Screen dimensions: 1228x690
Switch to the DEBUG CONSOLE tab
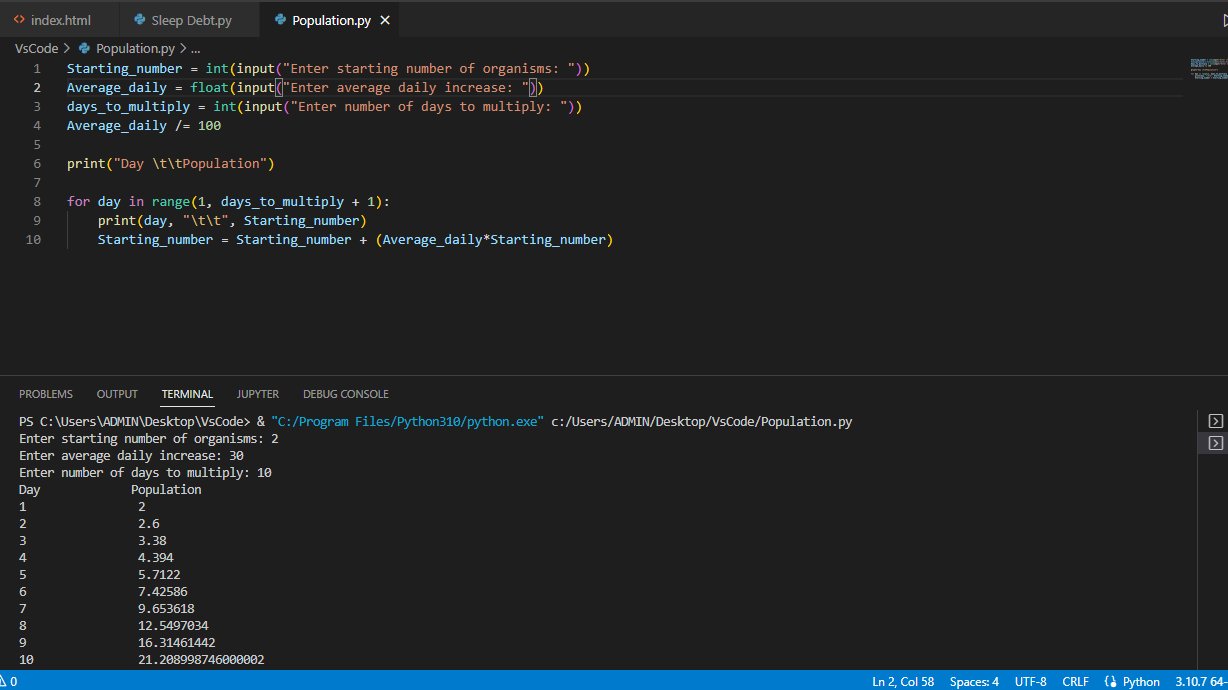(345, 394)
